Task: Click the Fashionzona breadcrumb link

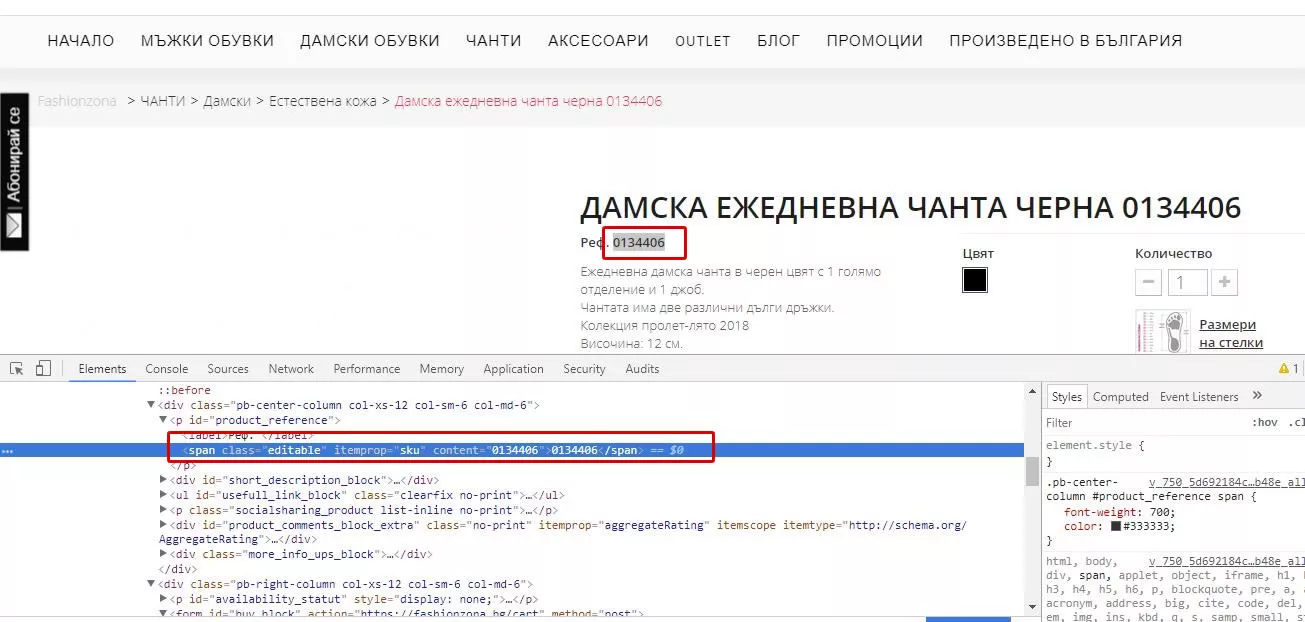Action: (x=77, y=101)
